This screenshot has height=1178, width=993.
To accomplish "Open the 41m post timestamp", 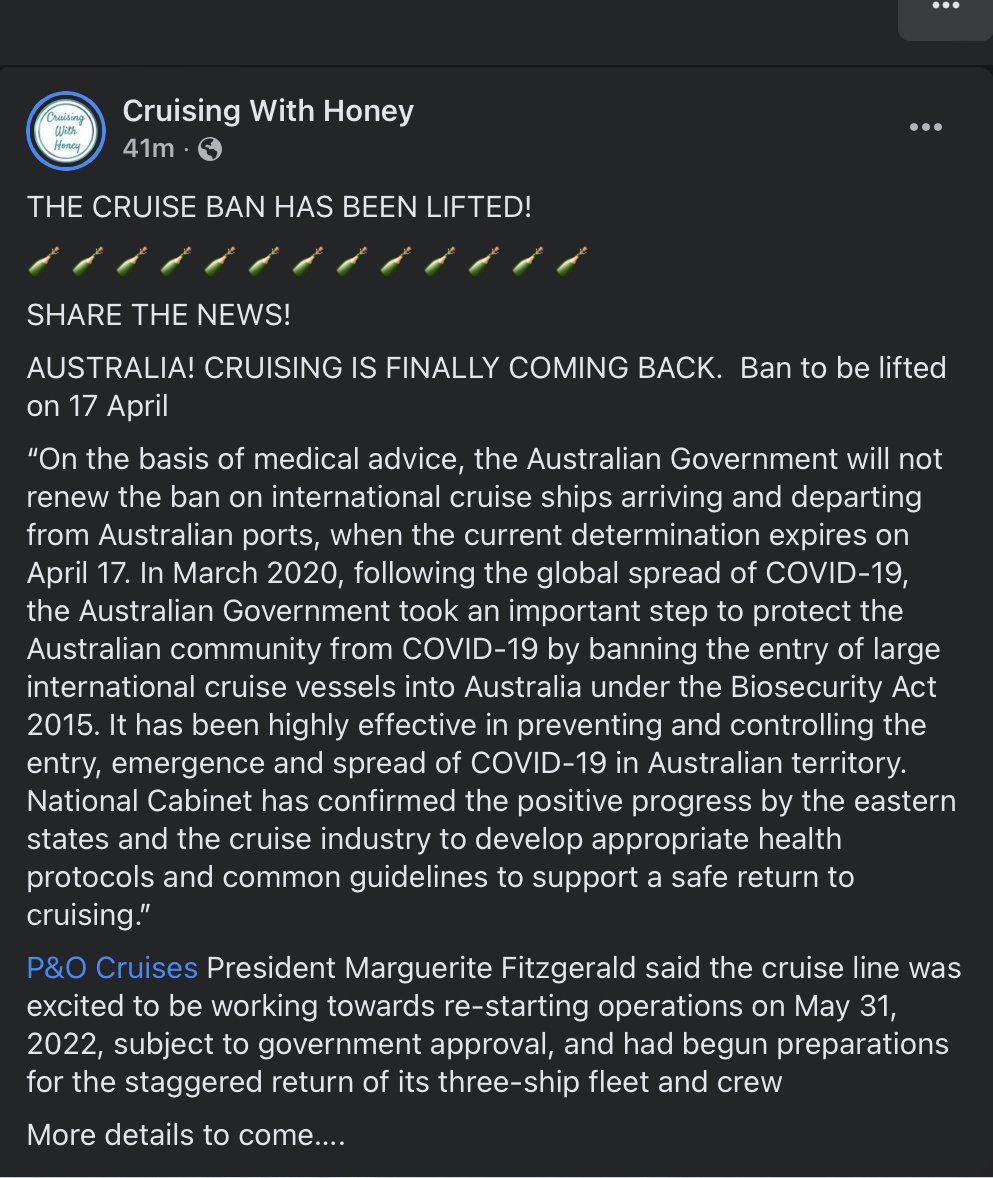I will coord(148,149).
